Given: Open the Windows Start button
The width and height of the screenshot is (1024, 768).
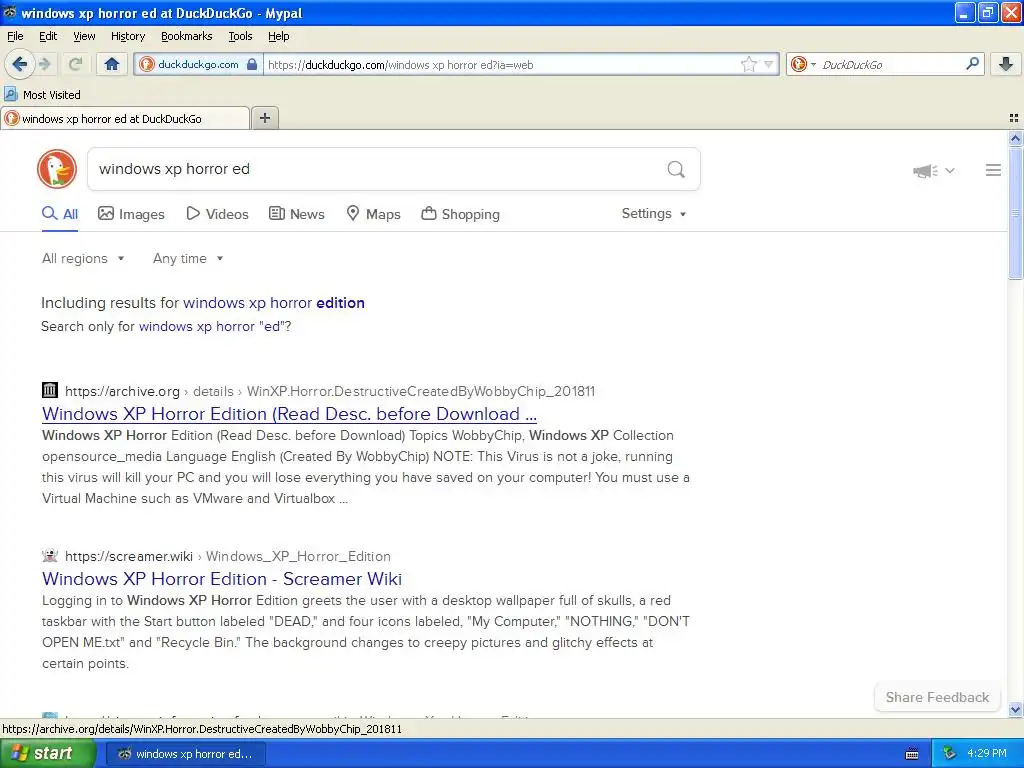Looking at the screenshot, I should [x=48, y=754].
